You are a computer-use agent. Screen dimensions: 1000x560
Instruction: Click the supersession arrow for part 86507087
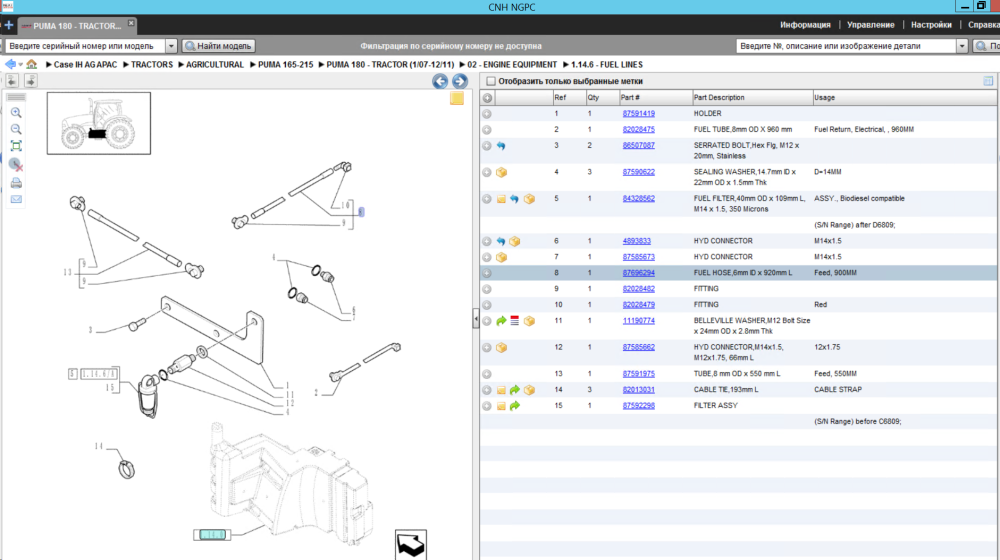tap(501, 146)
